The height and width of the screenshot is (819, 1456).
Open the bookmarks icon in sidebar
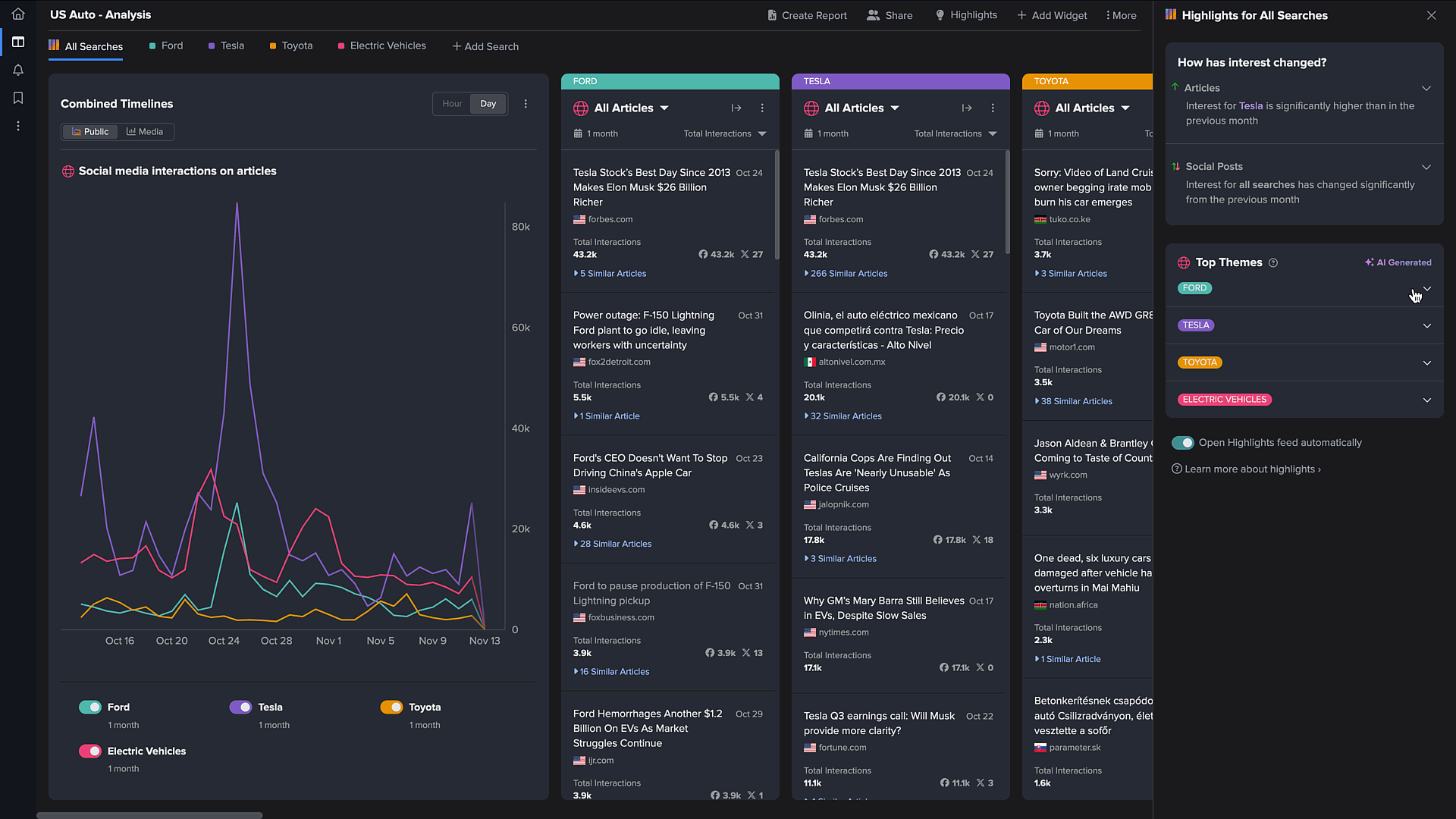tap(18, 98)
